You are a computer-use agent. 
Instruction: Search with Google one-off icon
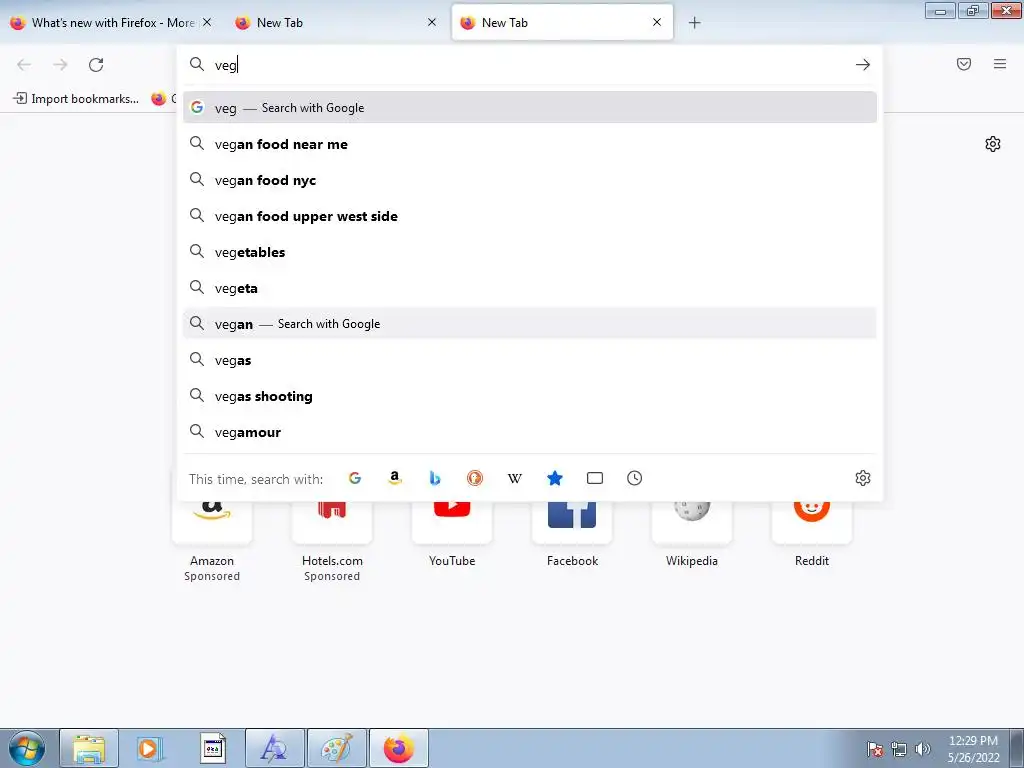[355, 478]
